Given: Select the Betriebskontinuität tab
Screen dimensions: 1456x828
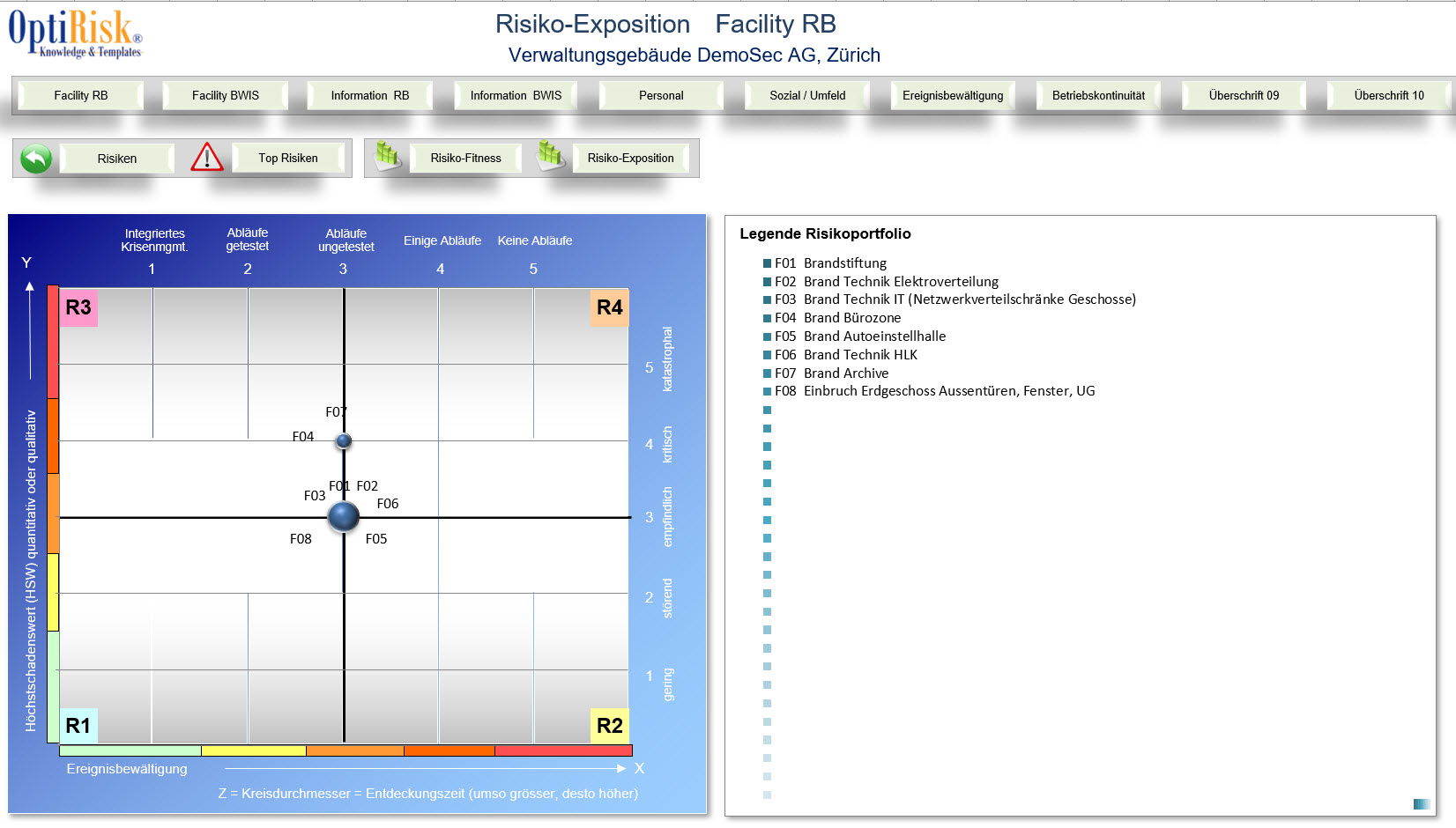Looking at the screenshot, I should click(x=1098, y=95).
